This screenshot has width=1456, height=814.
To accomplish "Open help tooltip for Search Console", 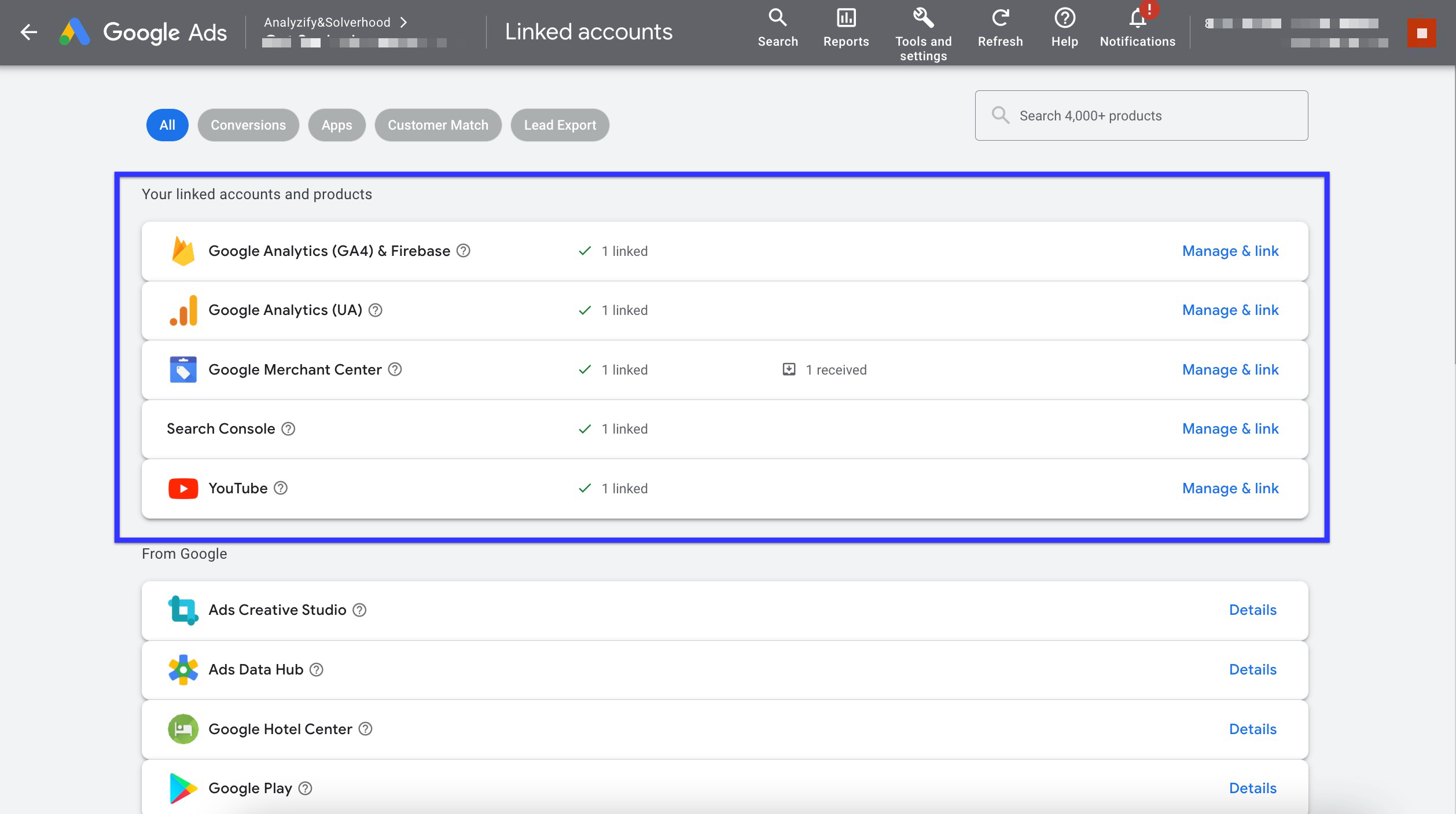I will 288,429.
